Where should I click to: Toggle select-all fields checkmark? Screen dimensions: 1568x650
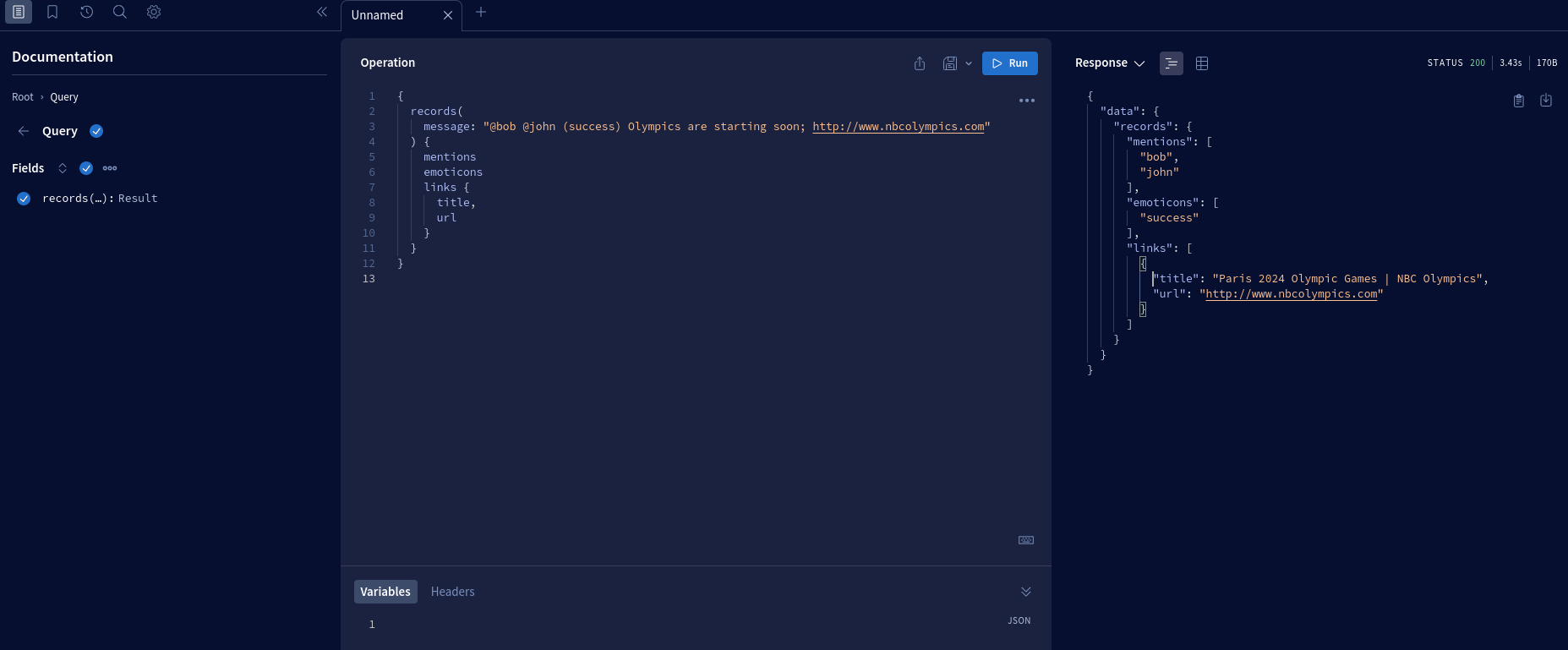[86, 168]
